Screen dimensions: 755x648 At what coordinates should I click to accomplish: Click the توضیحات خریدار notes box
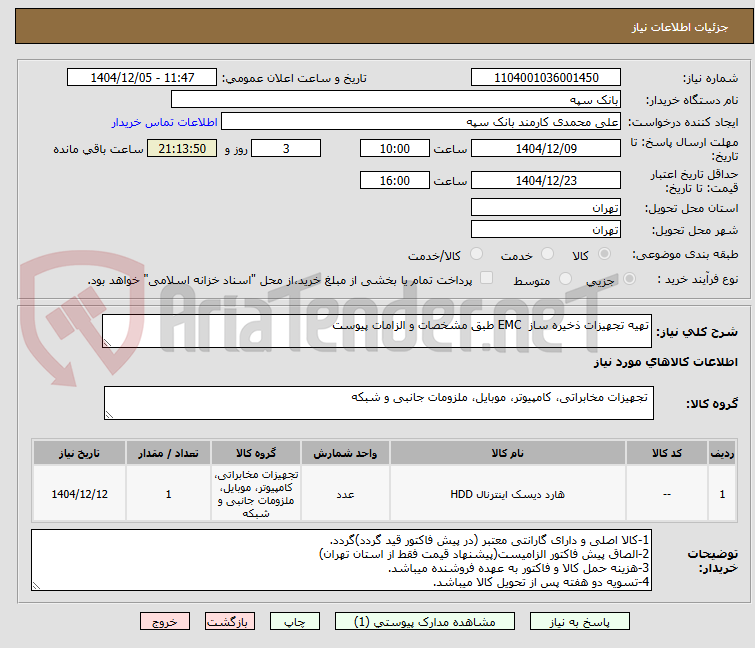[x=341, y=560]
